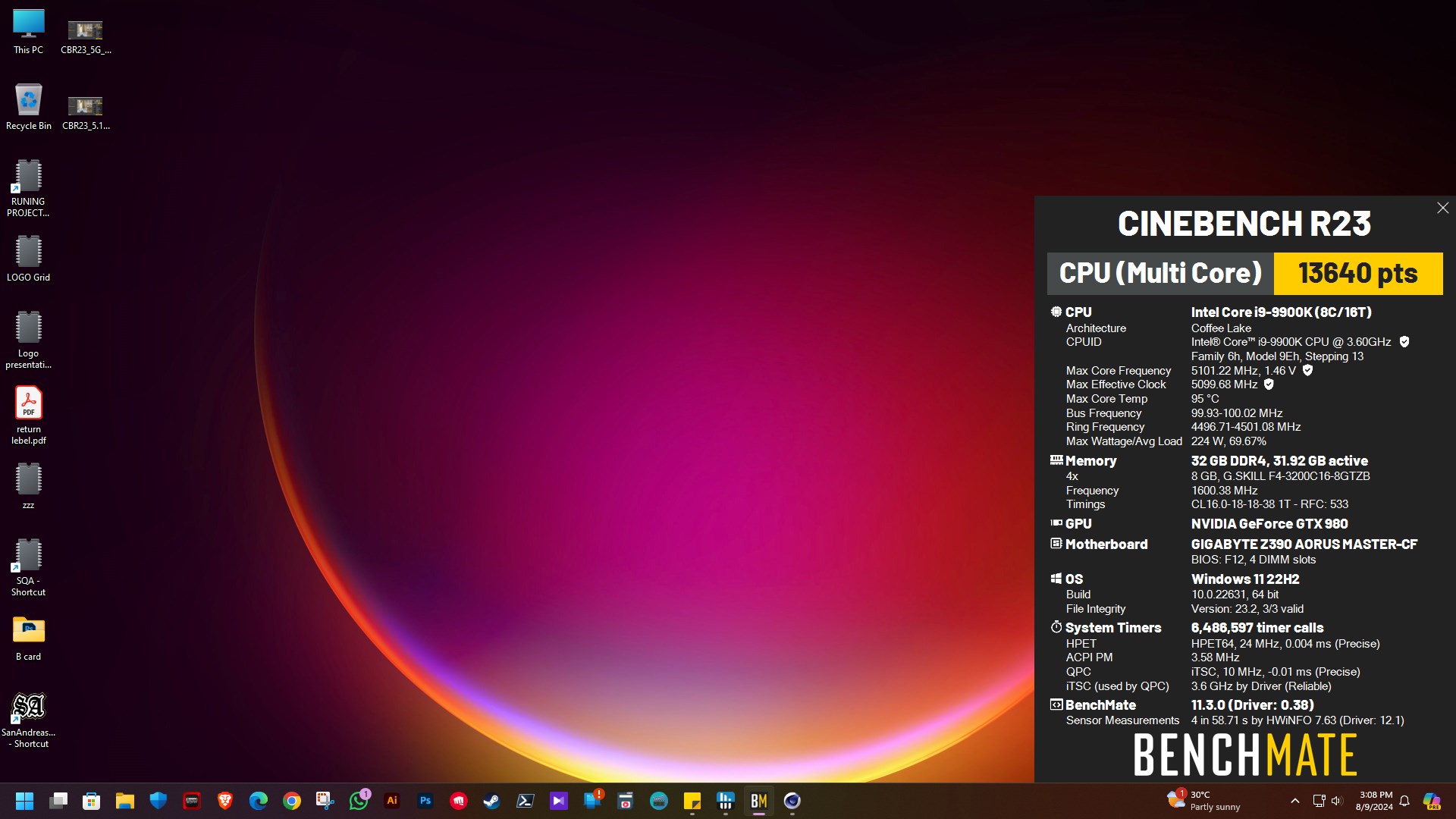Select the Max Core Temp 95 °C value
Screen dimensions: 1456x819
(x=1205, y=399)
